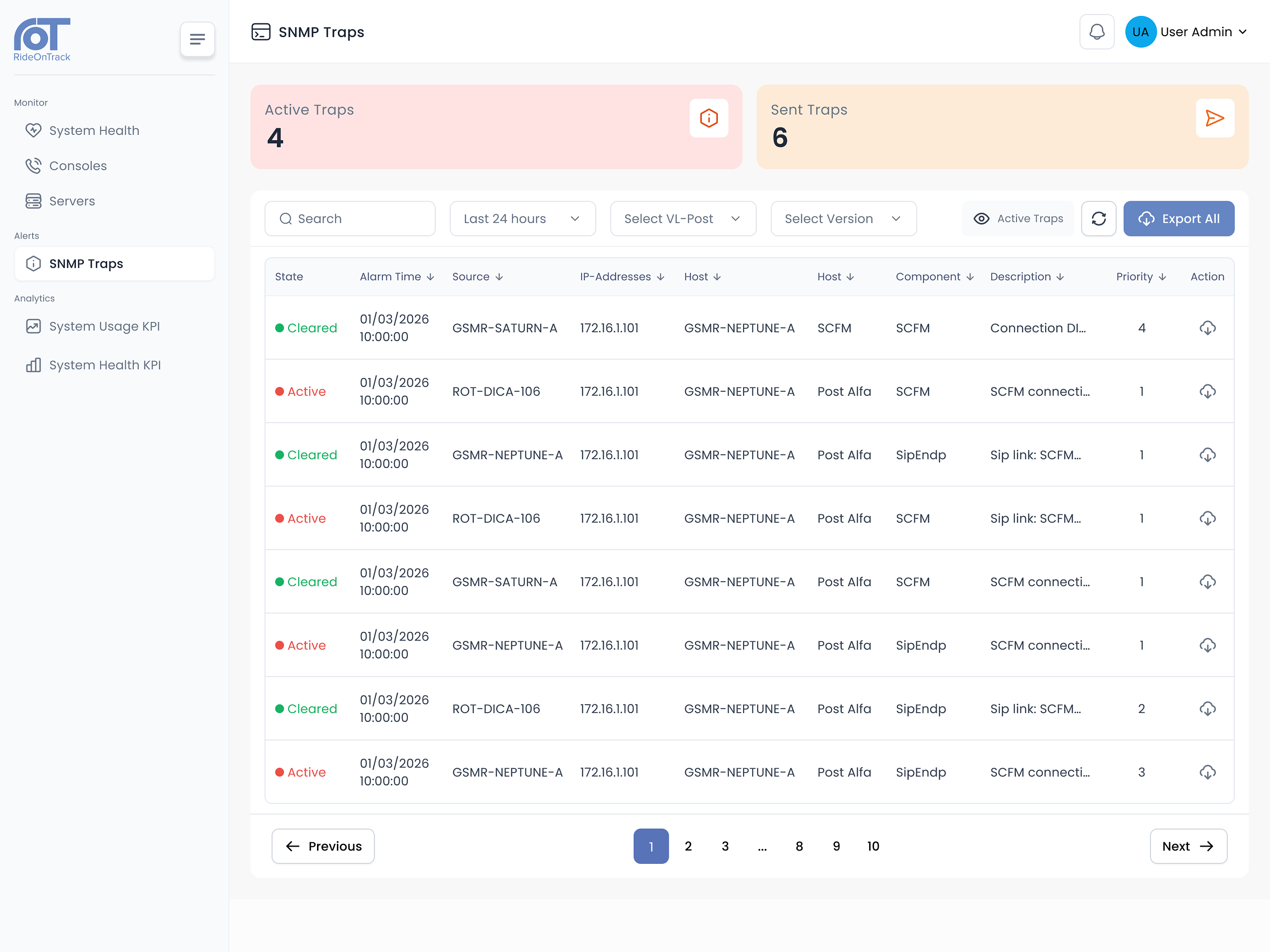Click the UA user avatar
1270x952 pixels.
point(1140,32)
